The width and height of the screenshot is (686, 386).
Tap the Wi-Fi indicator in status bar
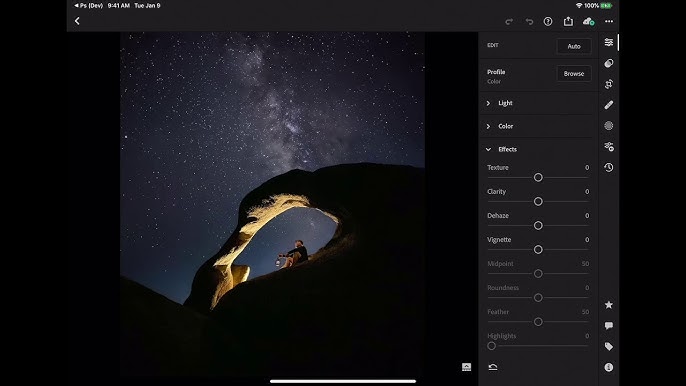[579, 6]
